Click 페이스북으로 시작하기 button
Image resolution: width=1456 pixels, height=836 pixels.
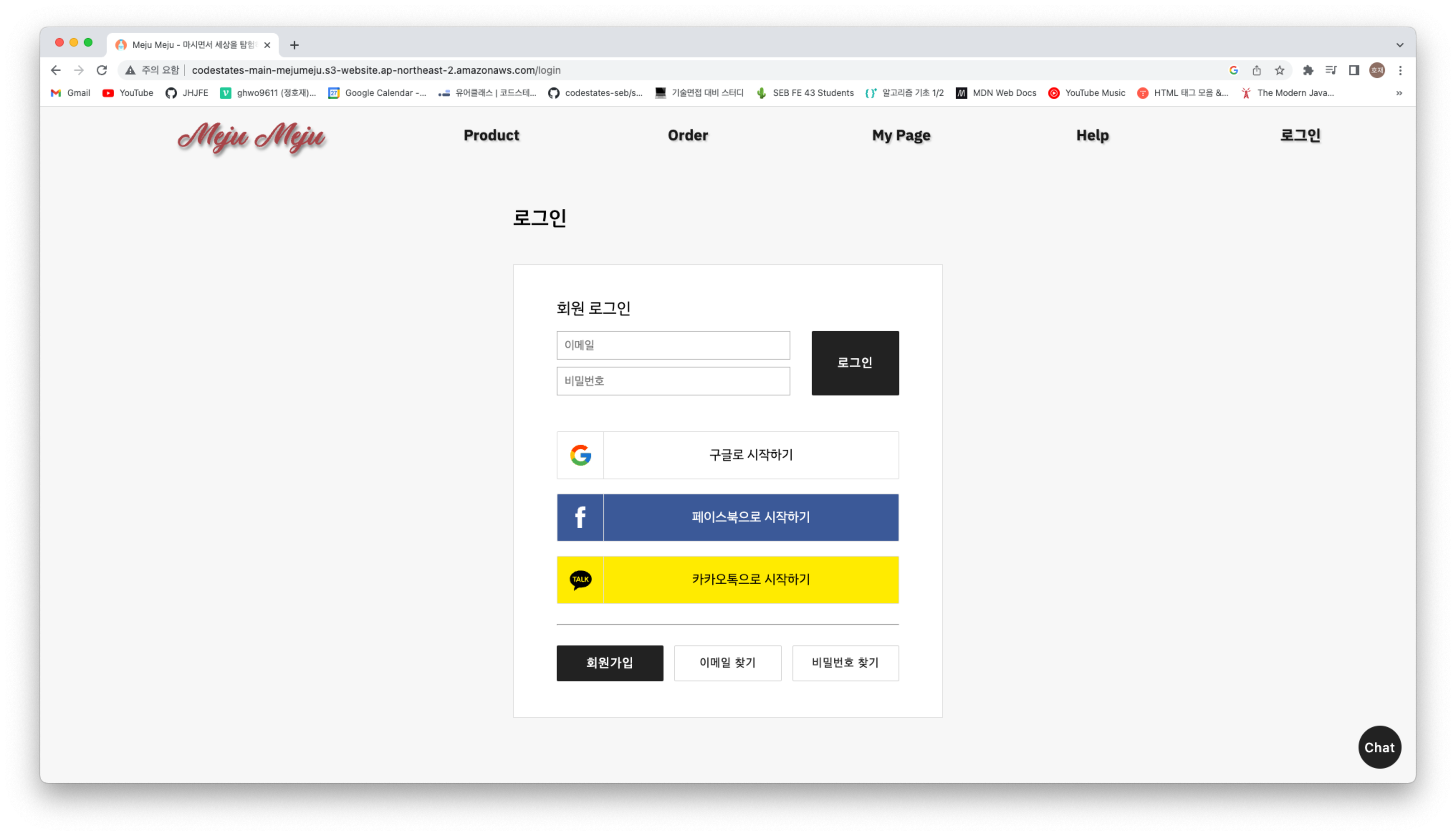pos(727,517)
